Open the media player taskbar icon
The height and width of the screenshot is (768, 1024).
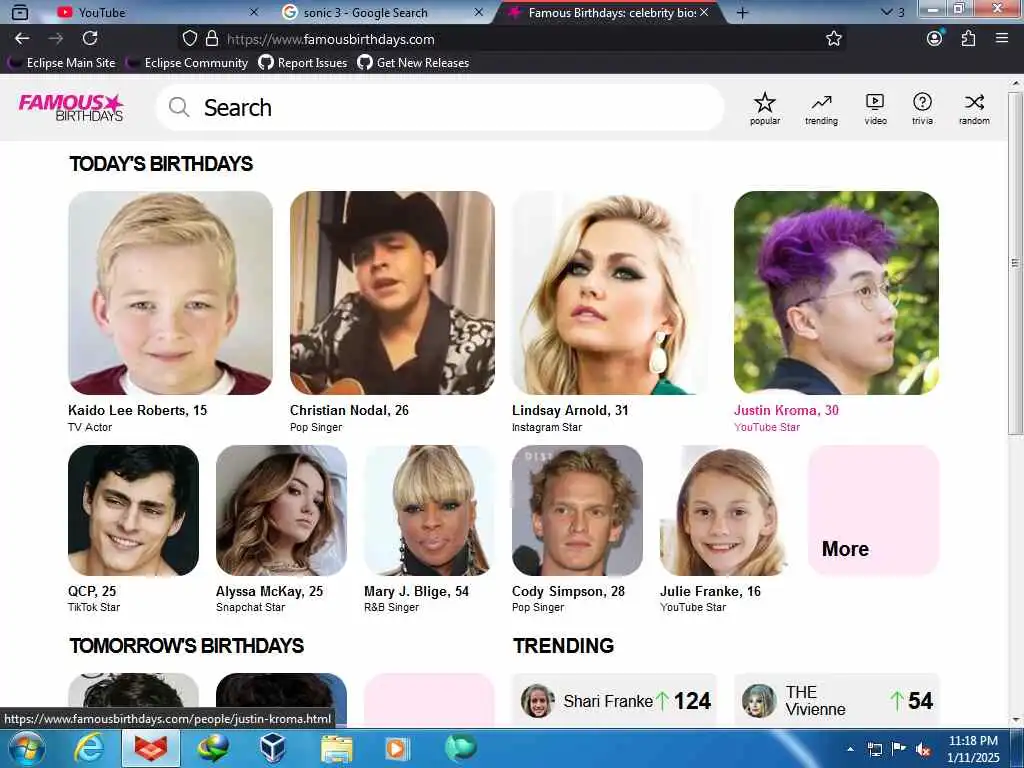[396, 748]
